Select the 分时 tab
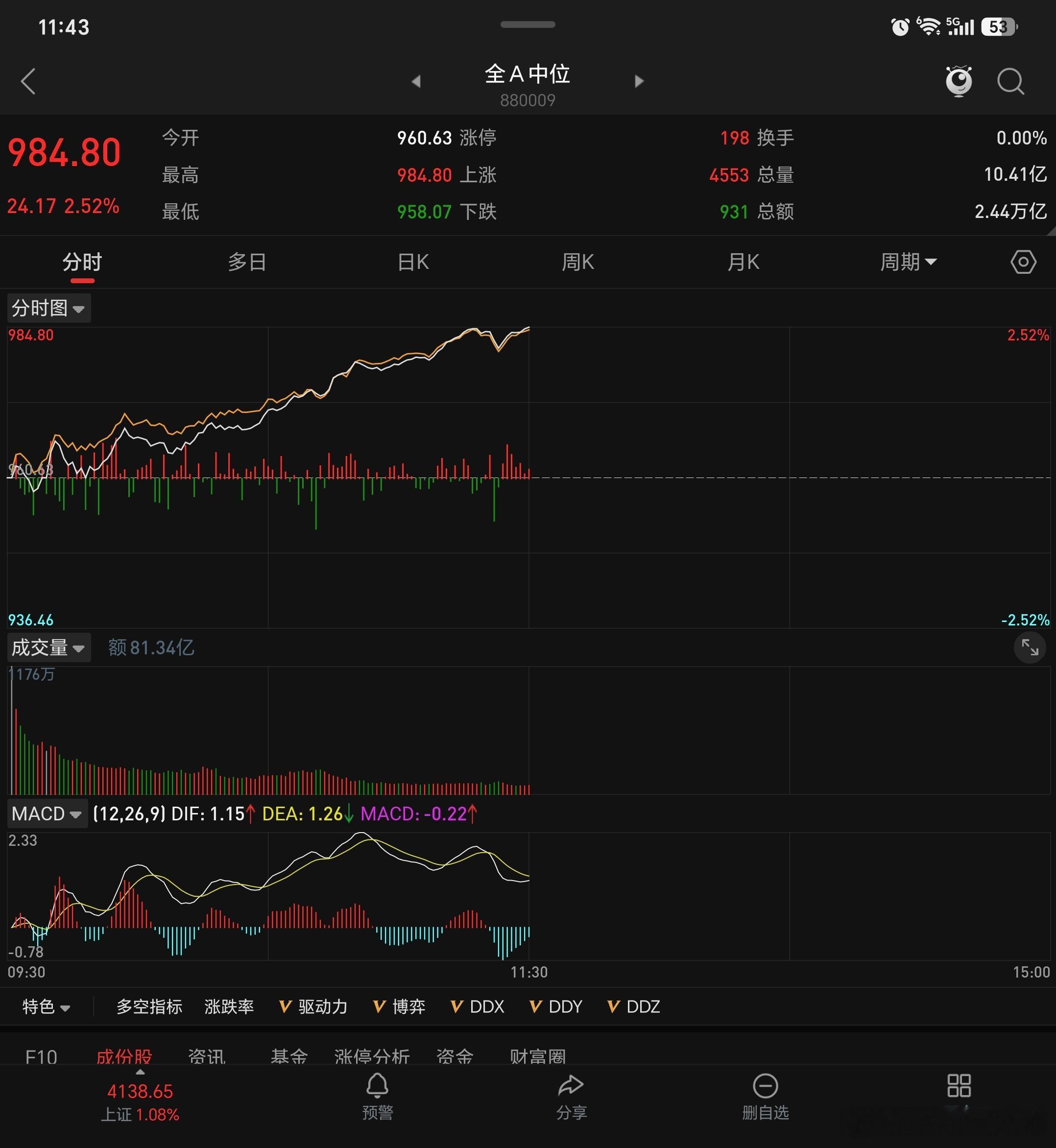The width and height of the screenshot is (1056, 1148). (82, 263)
